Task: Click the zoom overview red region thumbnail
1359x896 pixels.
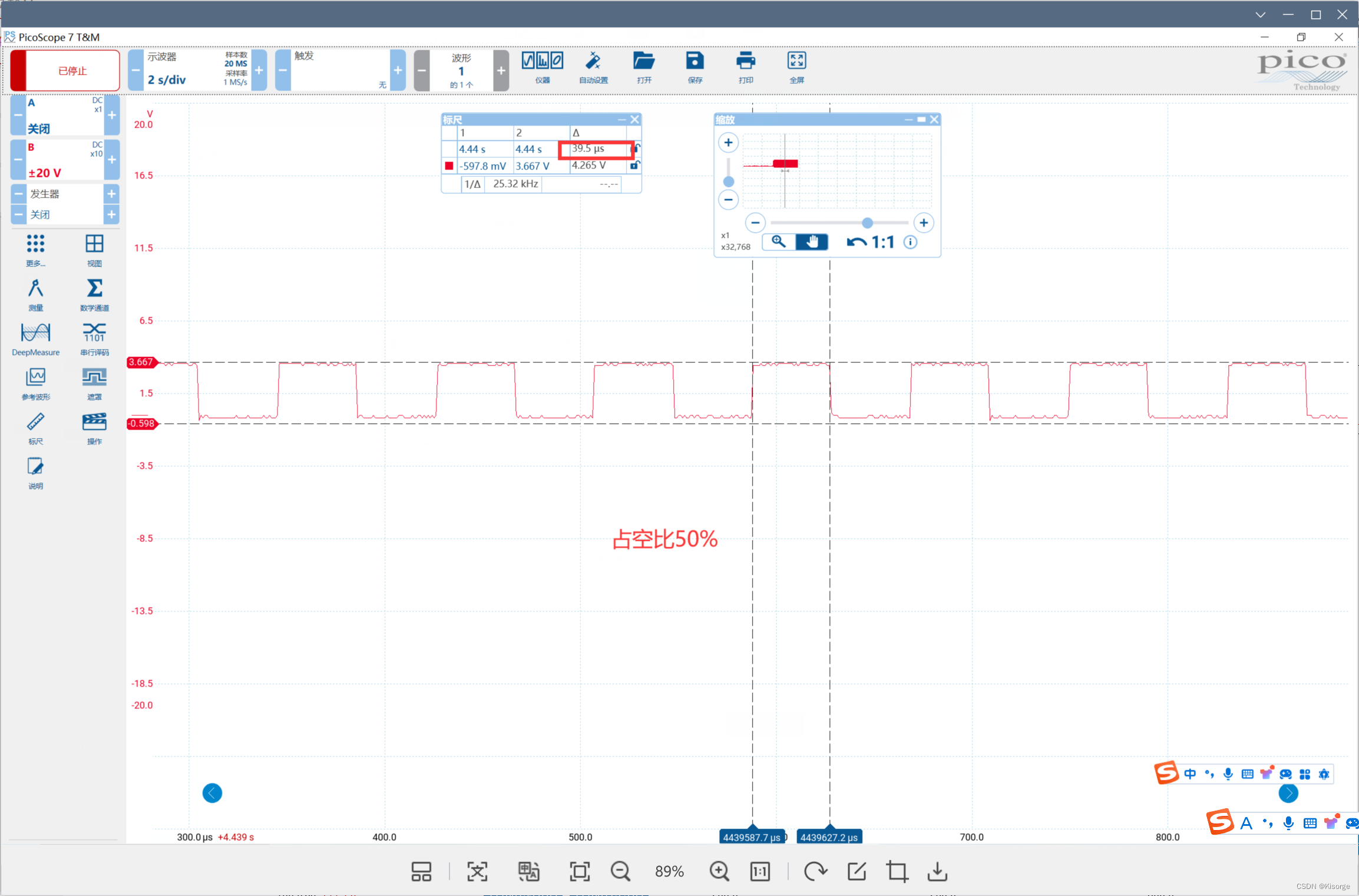Action: pos(785,163)
